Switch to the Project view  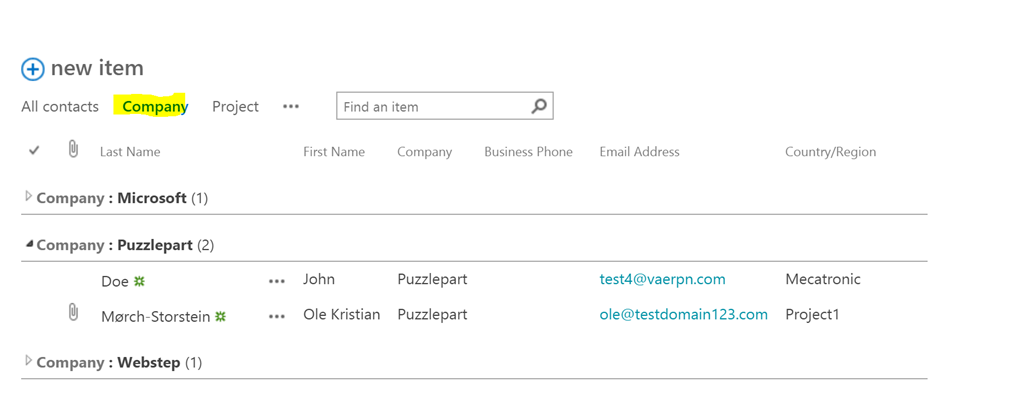[235, 106]
